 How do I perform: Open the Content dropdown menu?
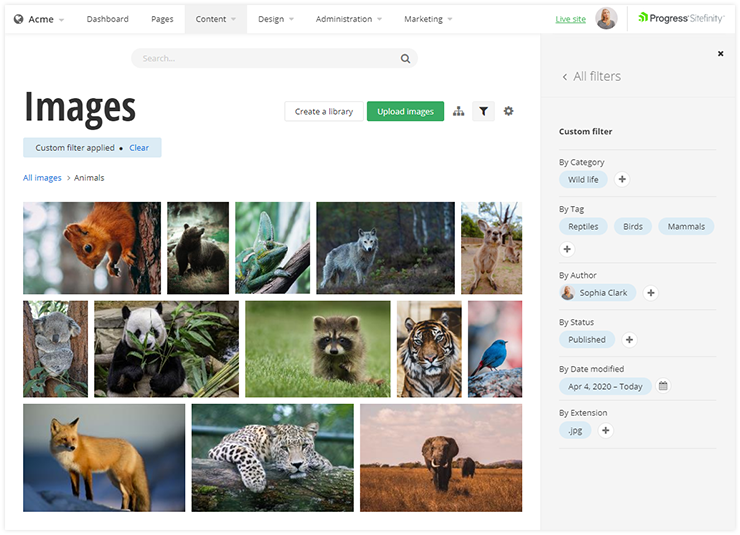216,19
